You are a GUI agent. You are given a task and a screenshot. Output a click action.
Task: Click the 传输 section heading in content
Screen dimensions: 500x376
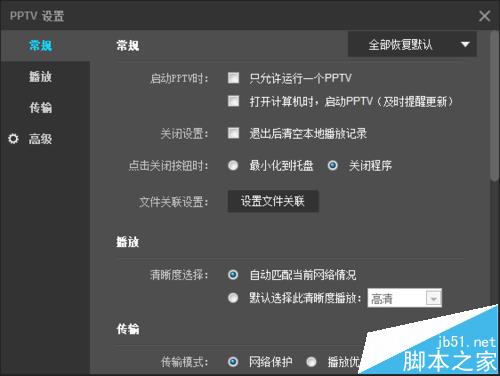click(x=128, y=329)
